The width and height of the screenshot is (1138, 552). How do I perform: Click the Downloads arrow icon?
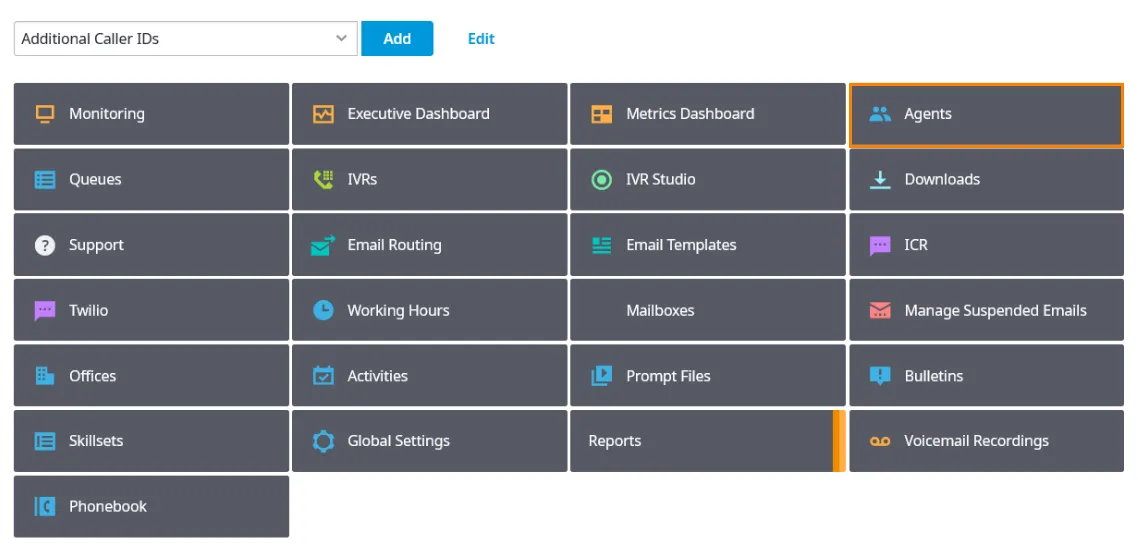tap(880, 180)
